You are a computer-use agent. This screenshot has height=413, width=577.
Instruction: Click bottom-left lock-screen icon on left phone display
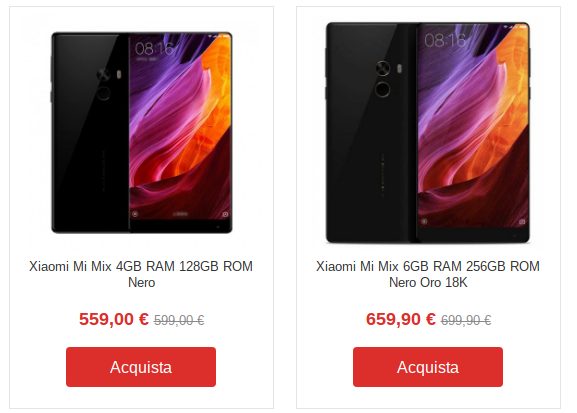click(x=135, y=213)
